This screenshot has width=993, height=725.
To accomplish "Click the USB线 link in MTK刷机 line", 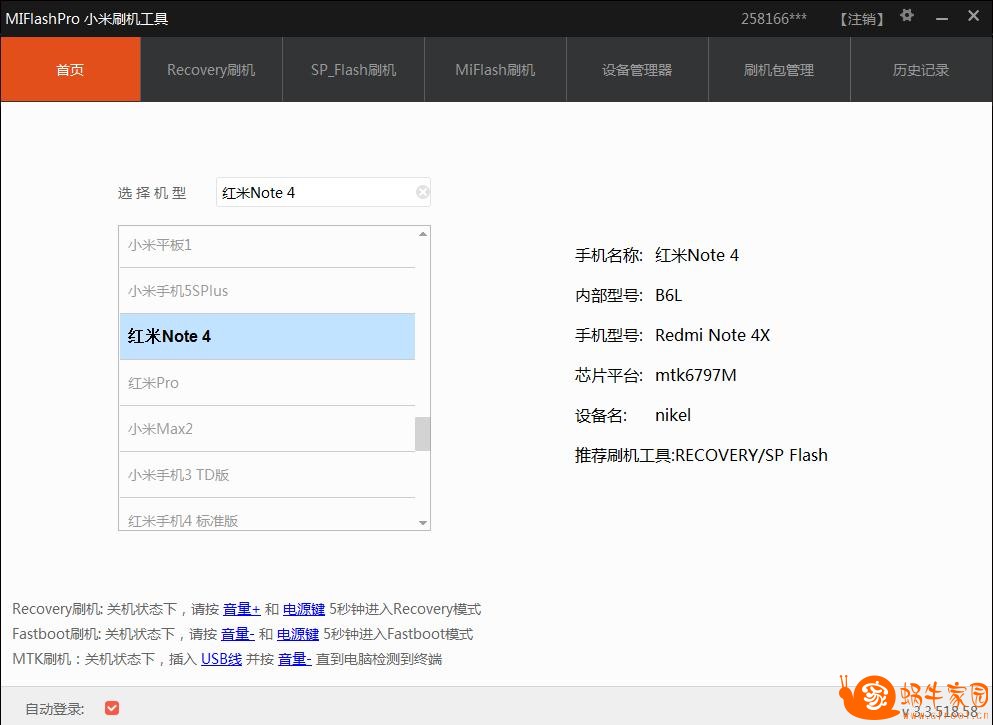I will click(x=222, y=659).
